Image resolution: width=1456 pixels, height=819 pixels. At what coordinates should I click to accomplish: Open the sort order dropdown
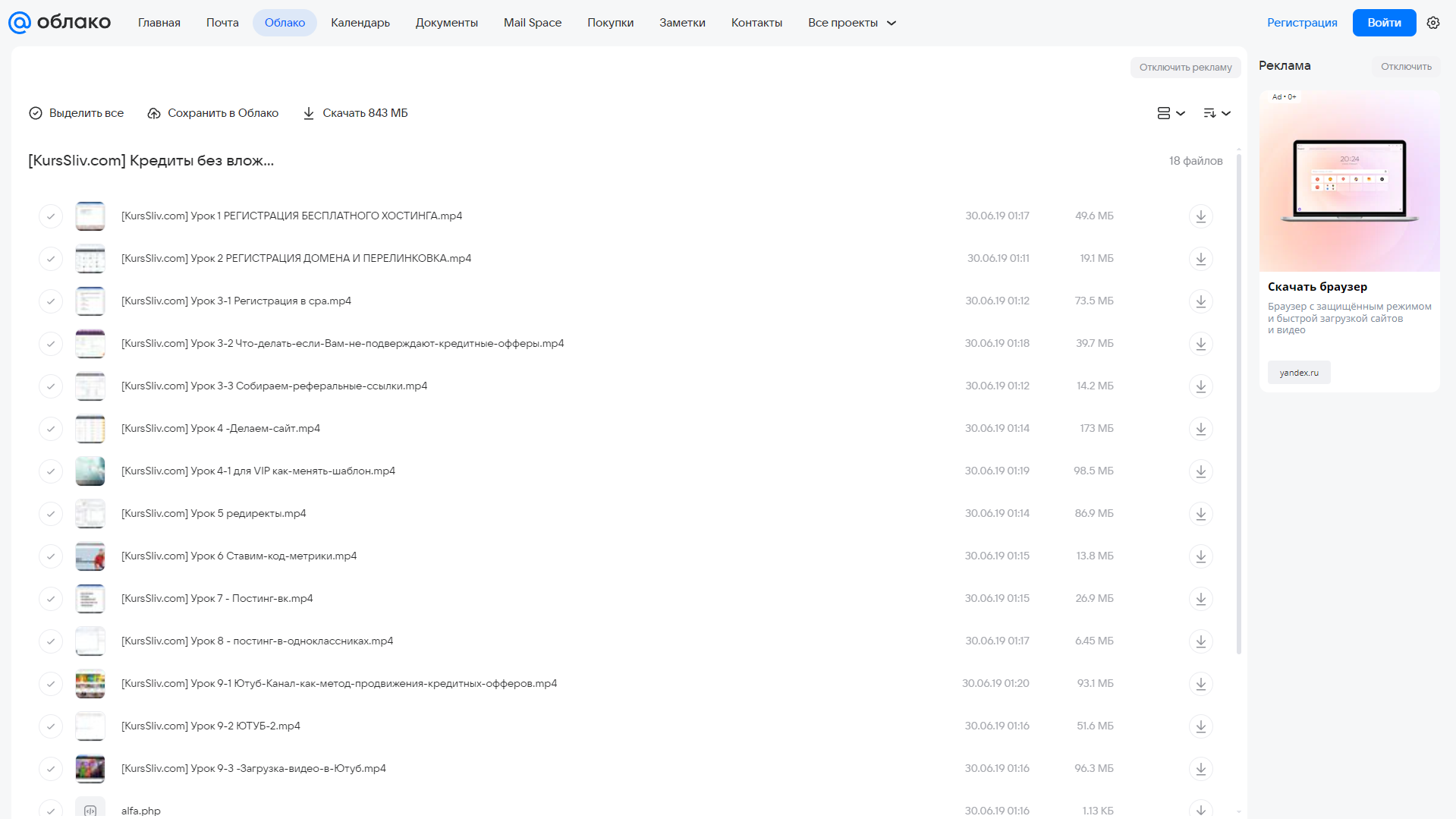pos(1217,113)
